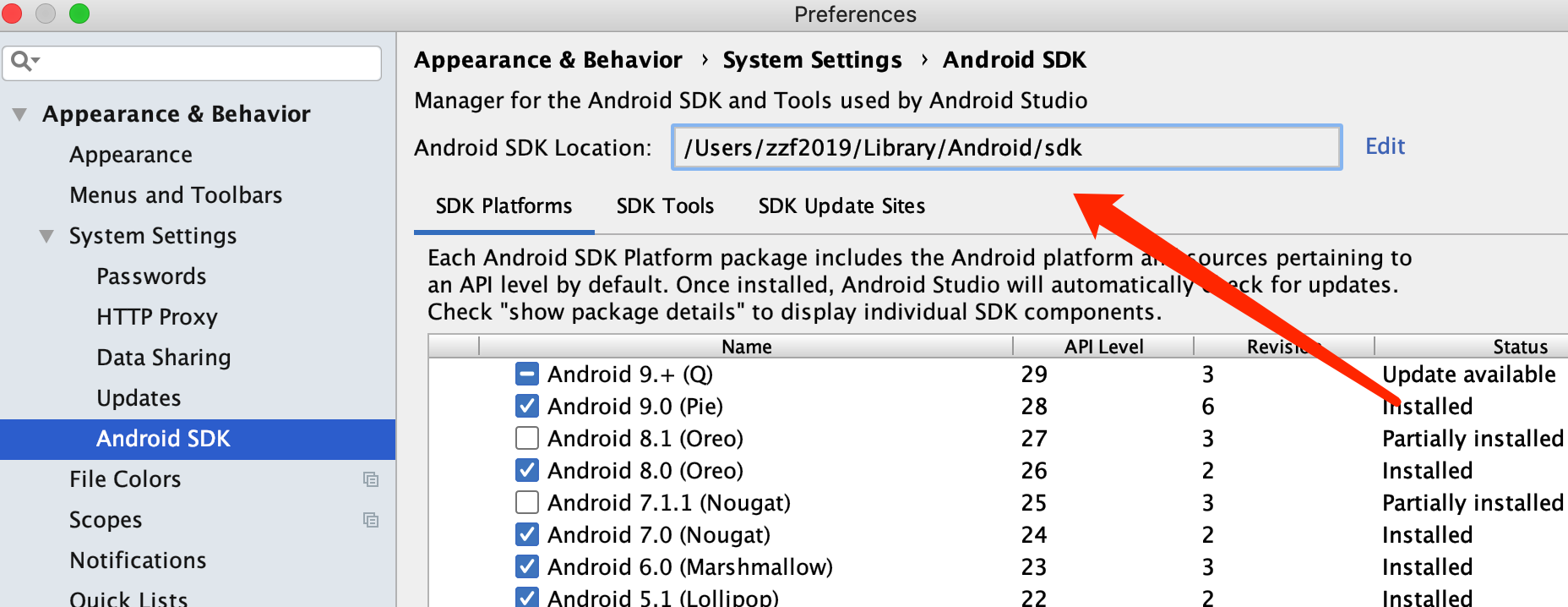Click the project-level icon beside Scopes
The height and width of the screenshot is (607, 1568).
point(370,520)
